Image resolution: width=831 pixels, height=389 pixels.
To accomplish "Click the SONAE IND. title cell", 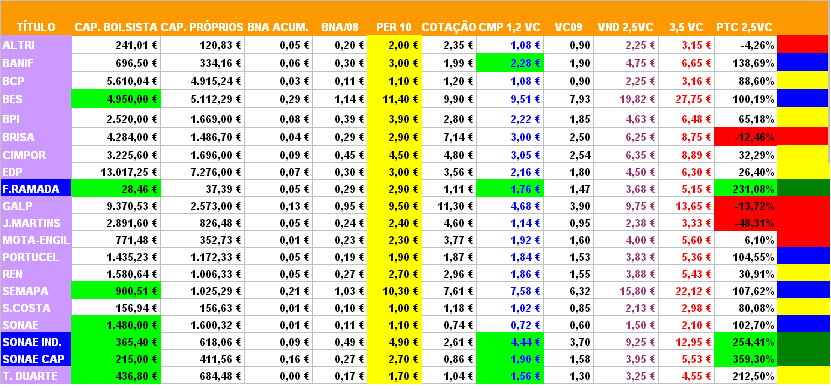I will [x=36, y=342].
